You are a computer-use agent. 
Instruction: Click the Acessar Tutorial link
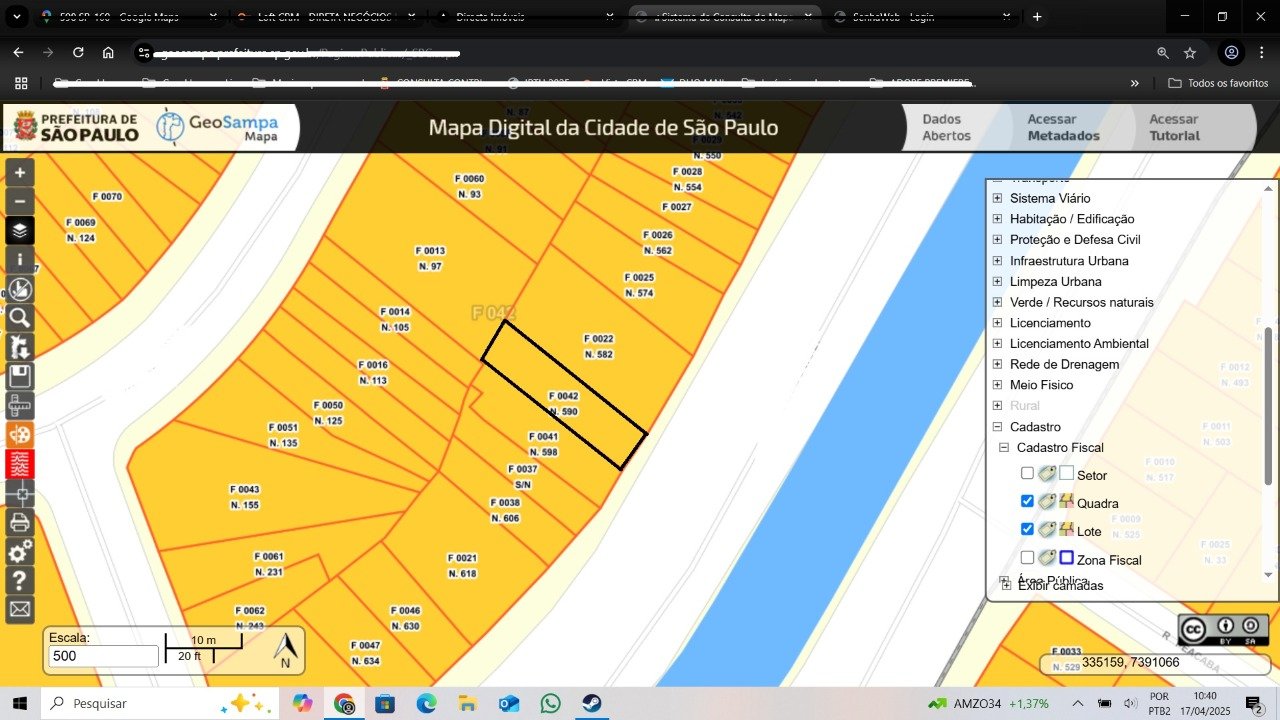point(1173,127)
